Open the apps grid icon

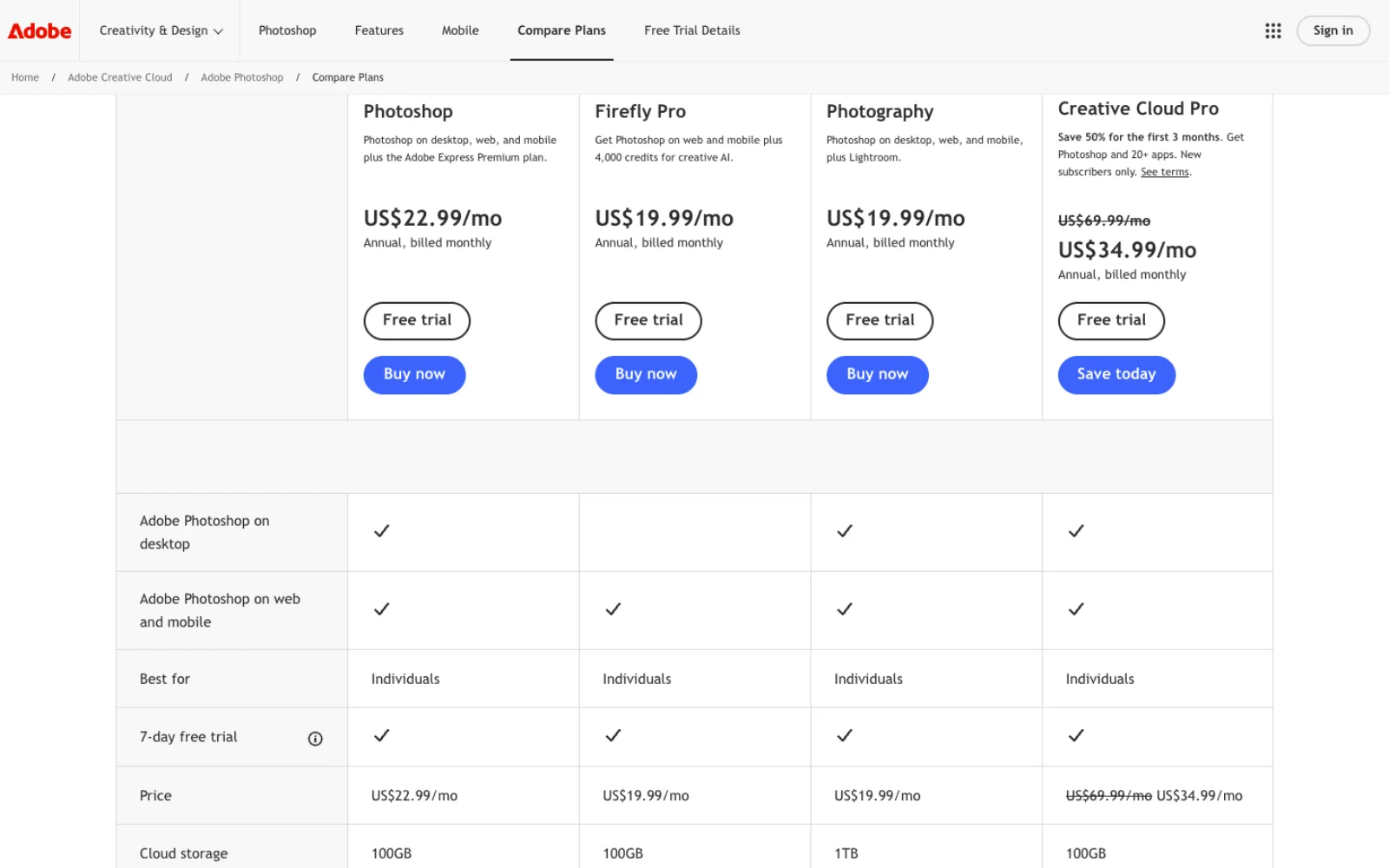pyautogui.click(x=1273, y=30)
